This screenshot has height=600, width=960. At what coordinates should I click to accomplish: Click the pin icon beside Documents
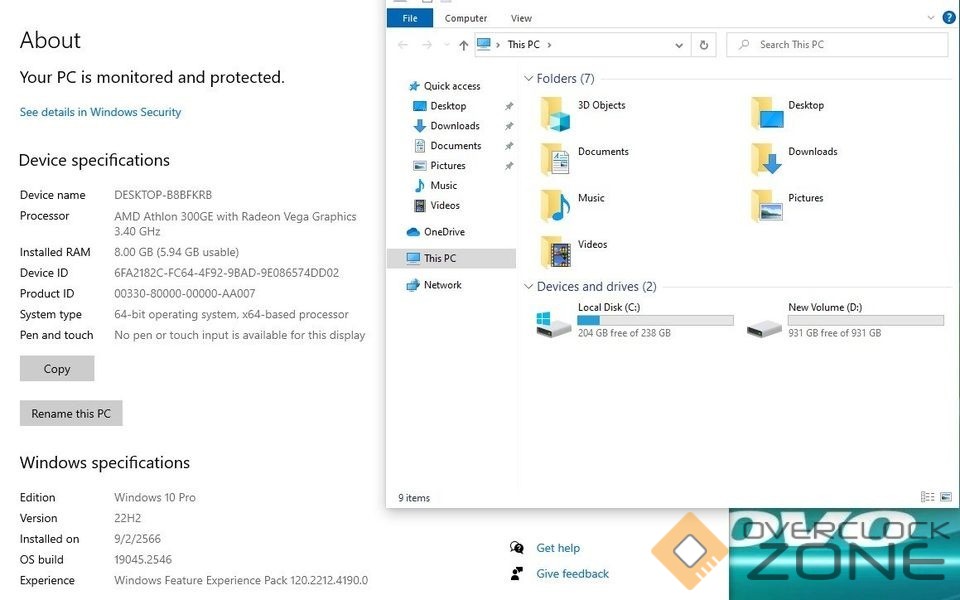click(509, 146)
